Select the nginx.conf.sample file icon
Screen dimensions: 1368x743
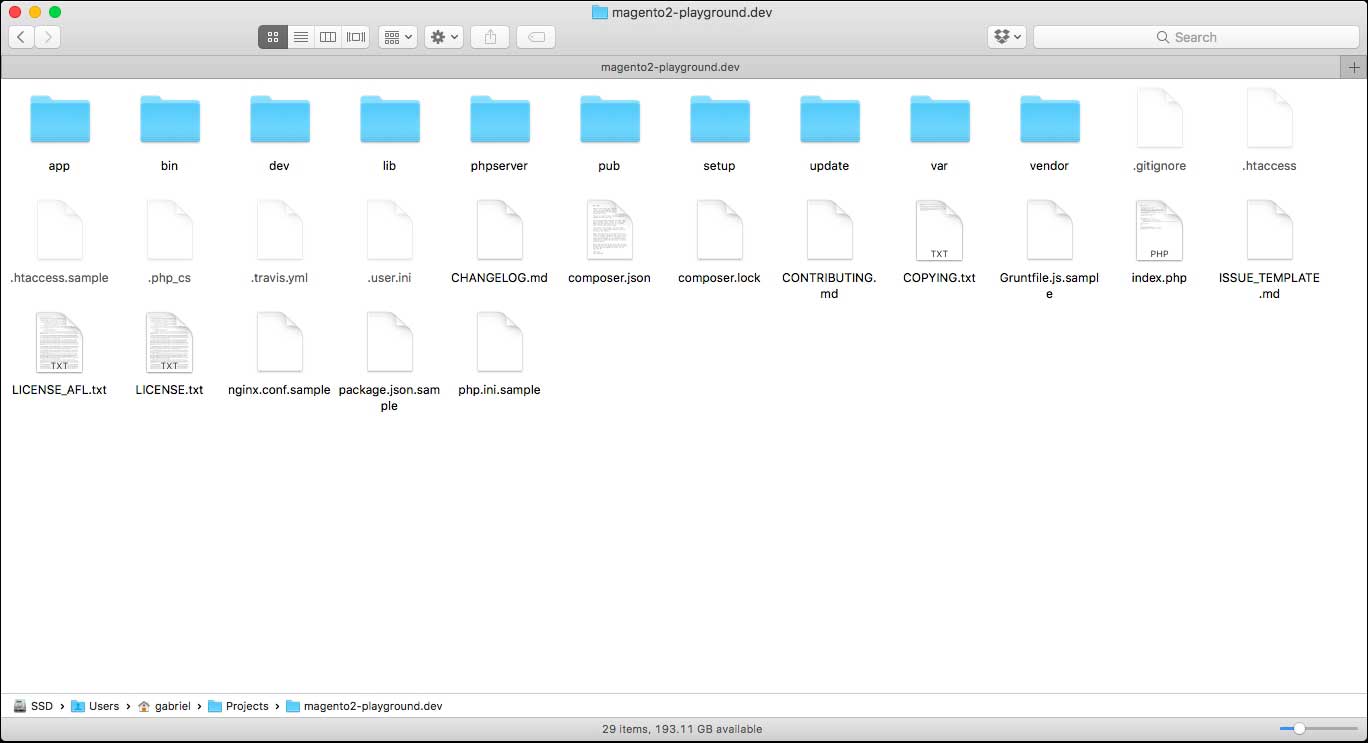[280, 342]
